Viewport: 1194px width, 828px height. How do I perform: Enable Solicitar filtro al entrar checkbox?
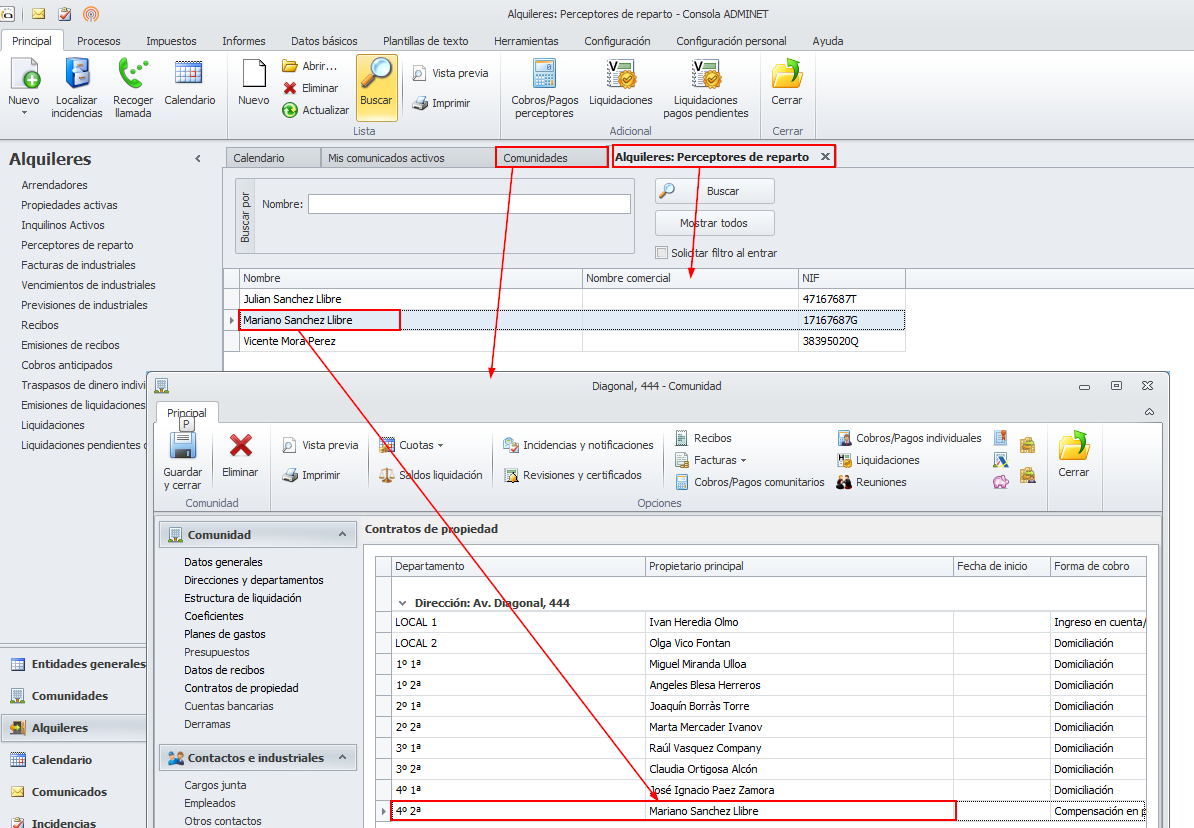pyautogui.click(x=661, y=253)
